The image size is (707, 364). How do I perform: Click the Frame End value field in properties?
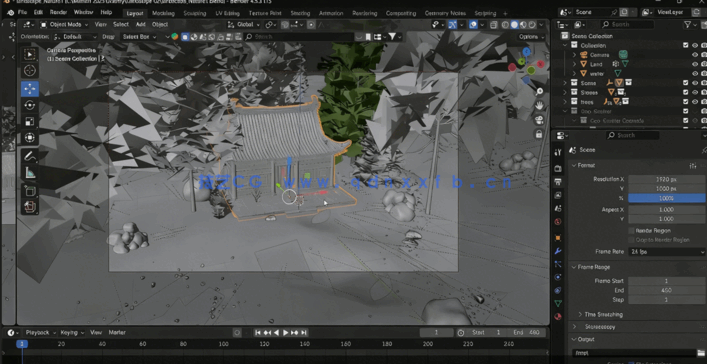(666, 290)
